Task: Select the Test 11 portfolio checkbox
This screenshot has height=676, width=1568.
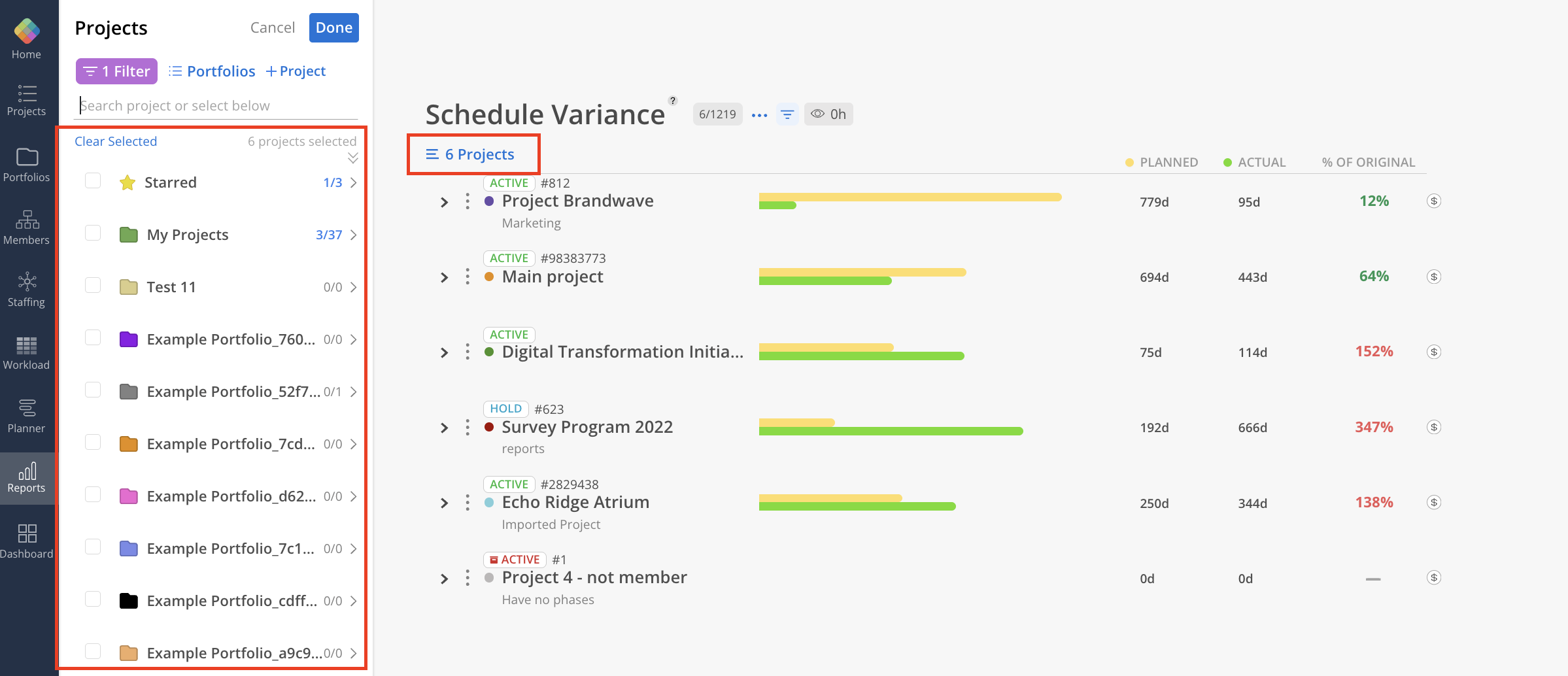Action: (93, 286)
